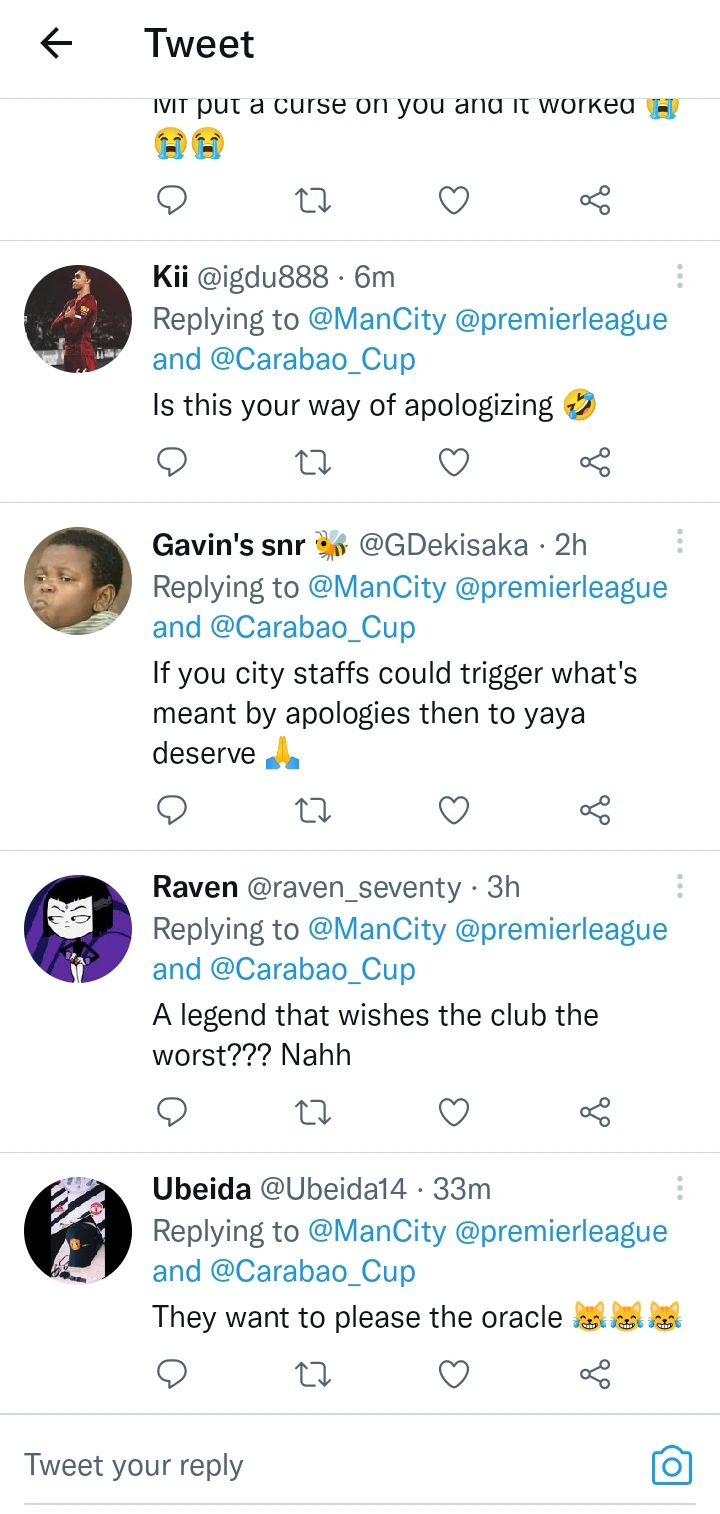View Raven's profile picture

point(78,929)
